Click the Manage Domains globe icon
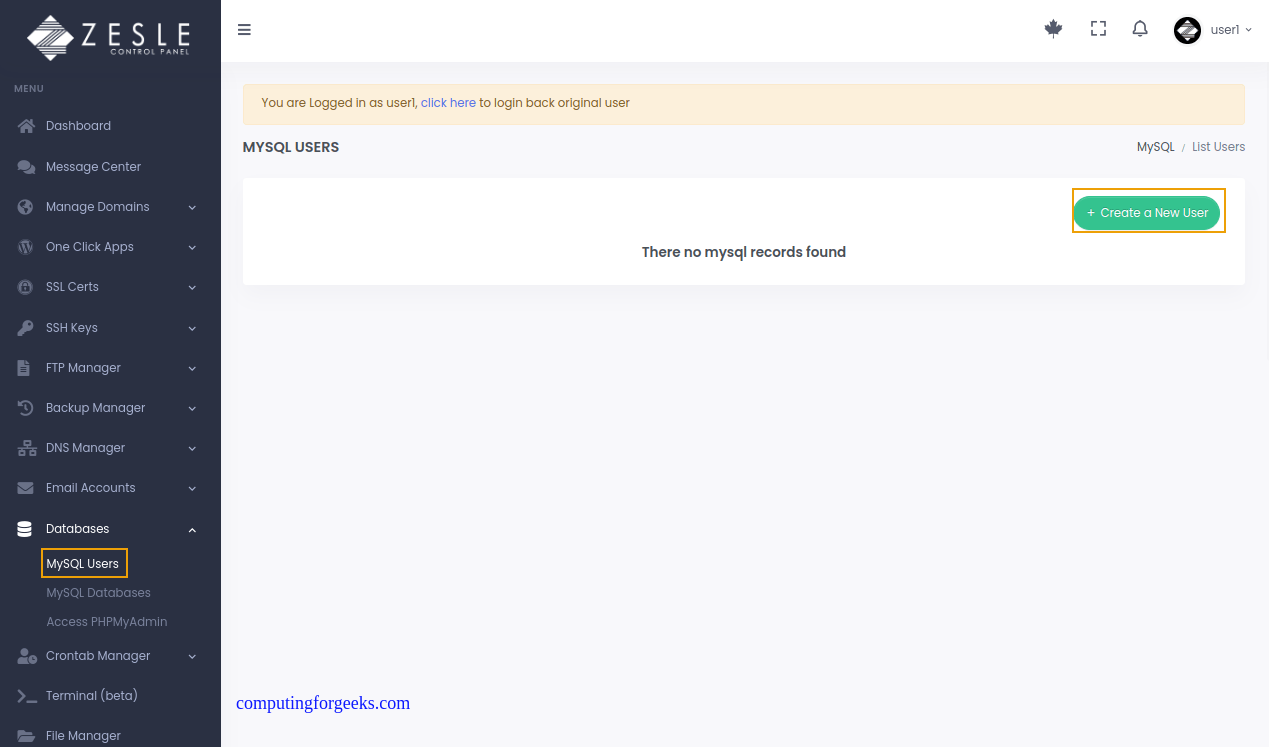 [26, 207]
